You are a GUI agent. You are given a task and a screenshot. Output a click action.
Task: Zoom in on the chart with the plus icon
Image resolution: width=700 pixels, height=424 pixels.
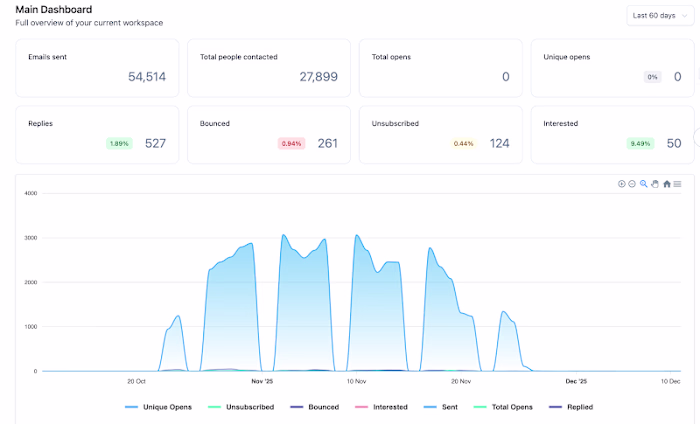(621, 184)
